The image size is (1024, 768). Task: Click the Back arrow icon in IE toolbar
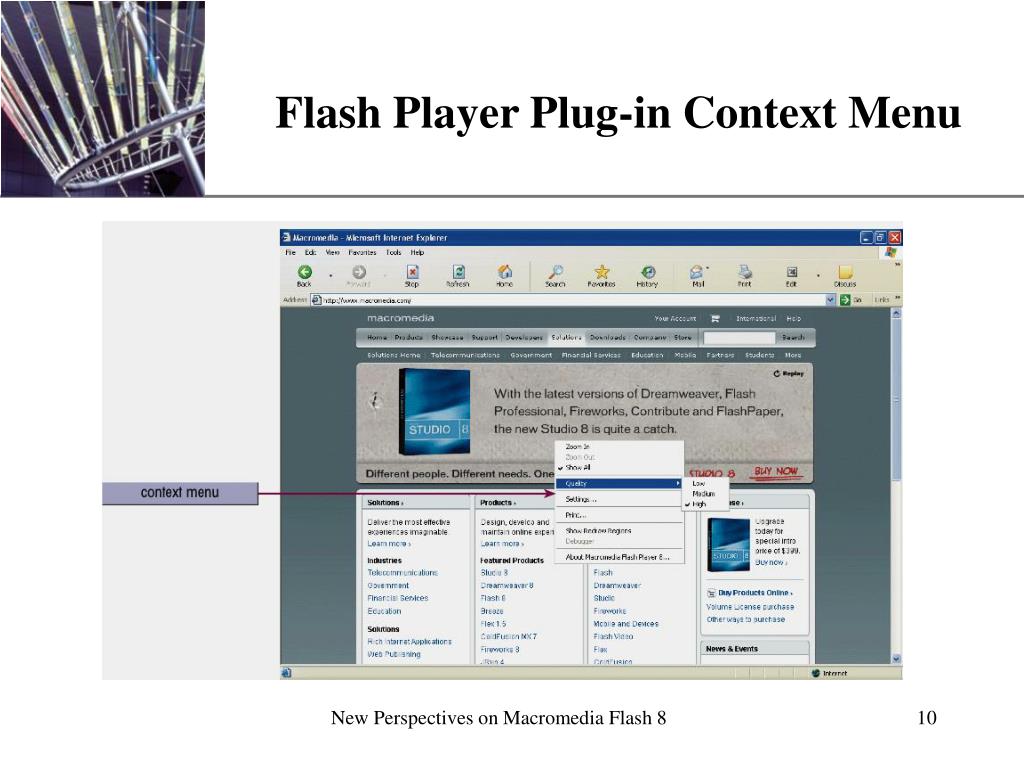coord(304,272)
